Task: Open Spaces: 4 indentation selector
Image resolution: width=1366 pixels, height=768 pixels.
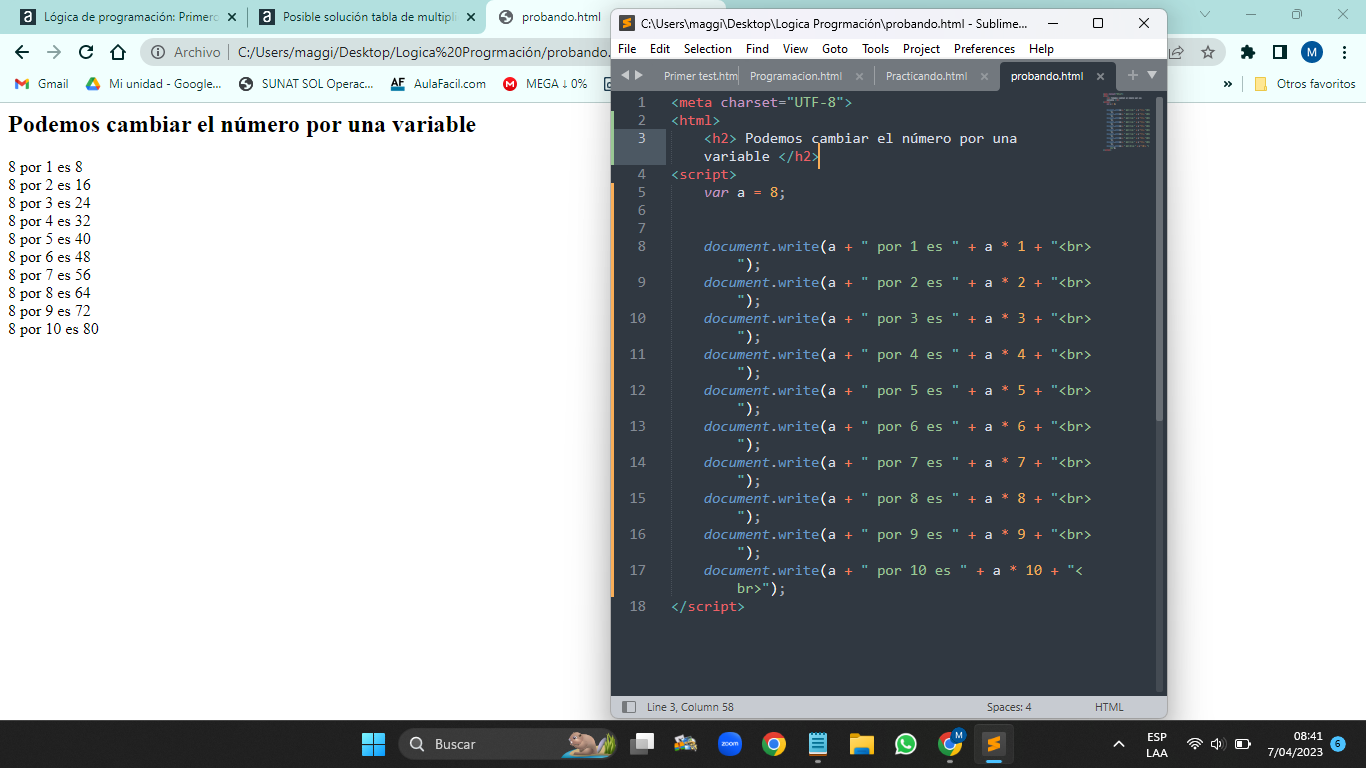Action: click(1009, 707)
